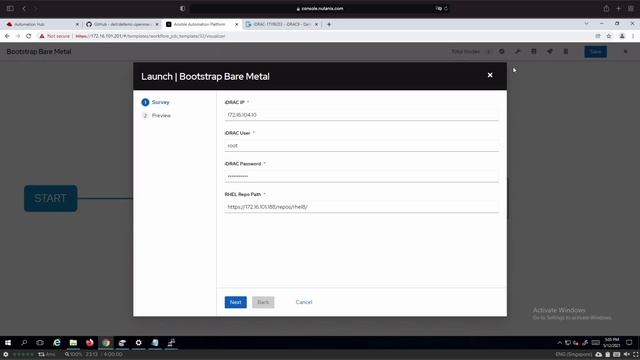Close the iDRAC browser tab

tap(316, 24)
